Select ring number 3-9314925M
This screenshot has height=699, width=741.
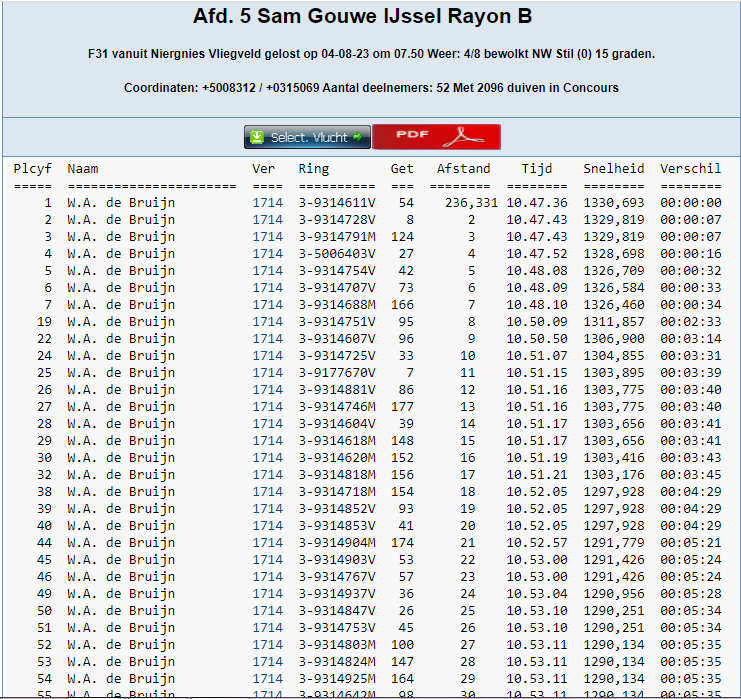[x=337, y=679]
